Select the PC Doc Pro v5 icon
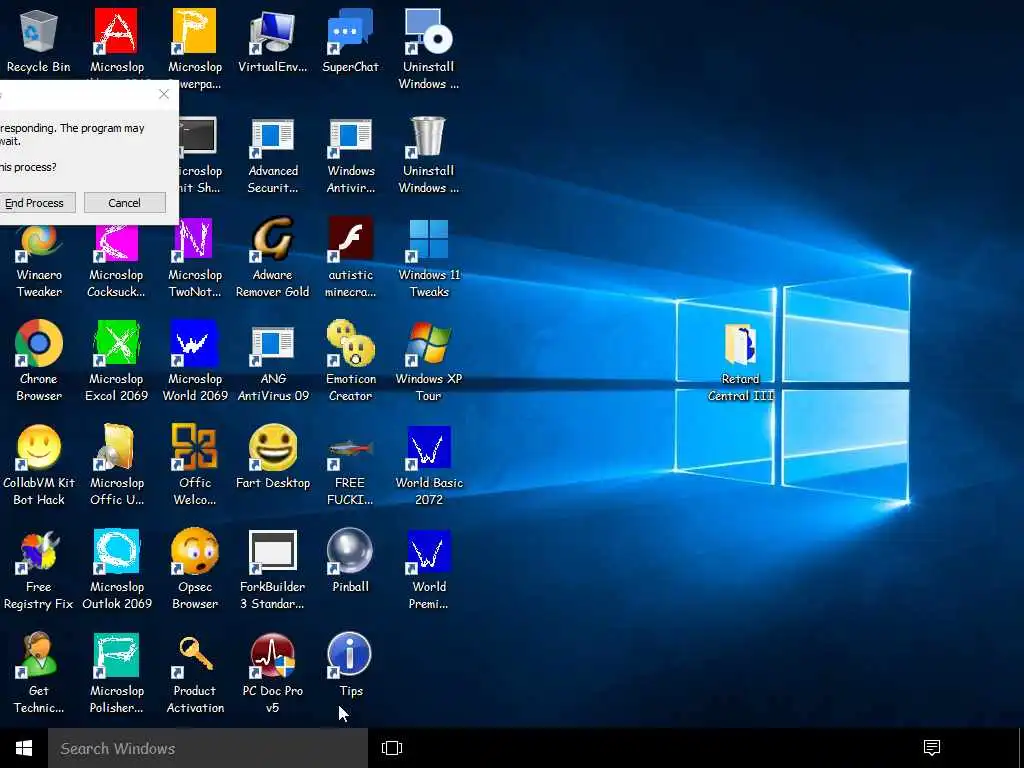The image size is (1024, 768). pos(273,655)
